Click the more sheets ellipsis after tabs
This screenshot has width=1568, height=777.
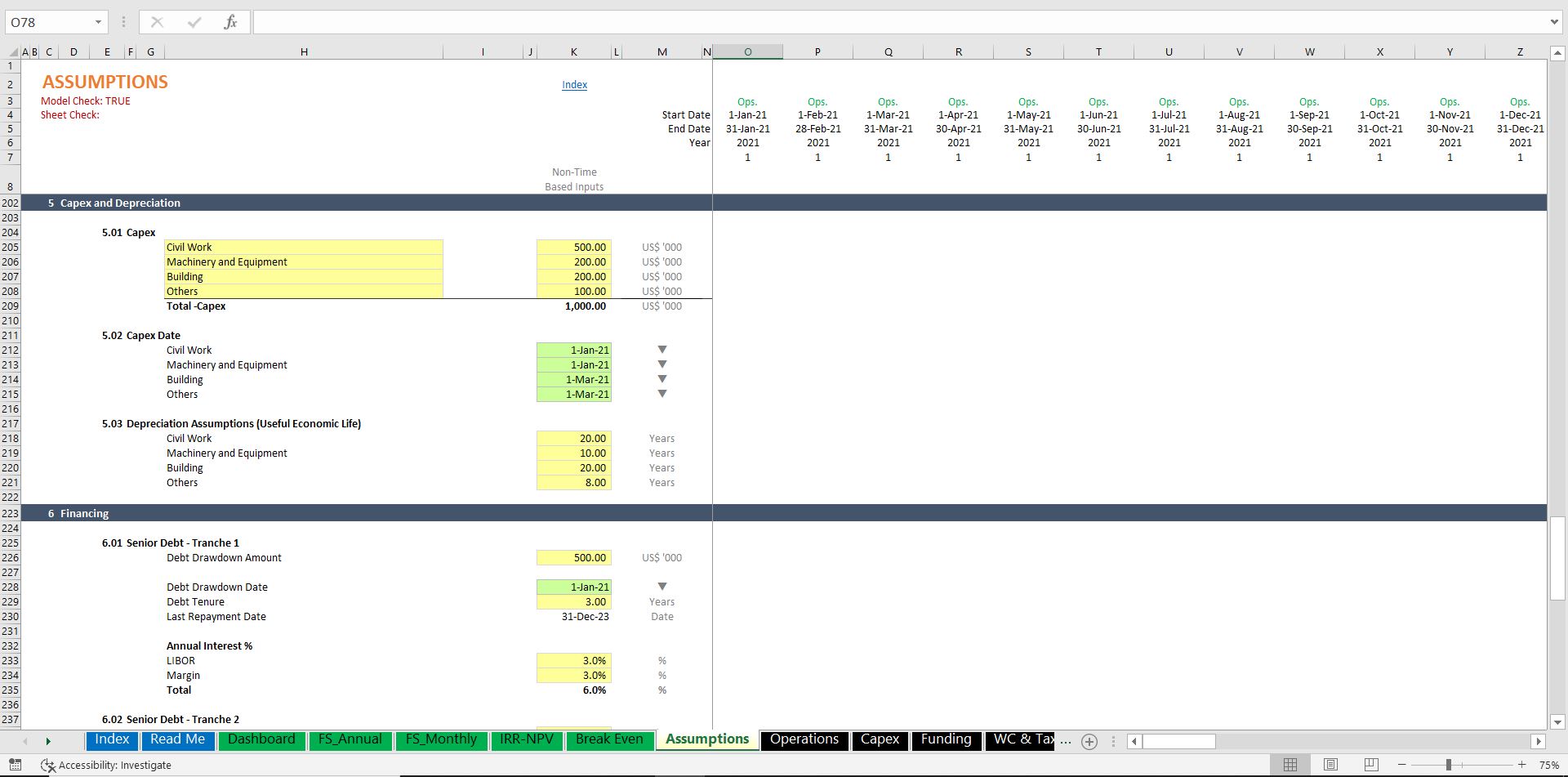(1066, 741)
